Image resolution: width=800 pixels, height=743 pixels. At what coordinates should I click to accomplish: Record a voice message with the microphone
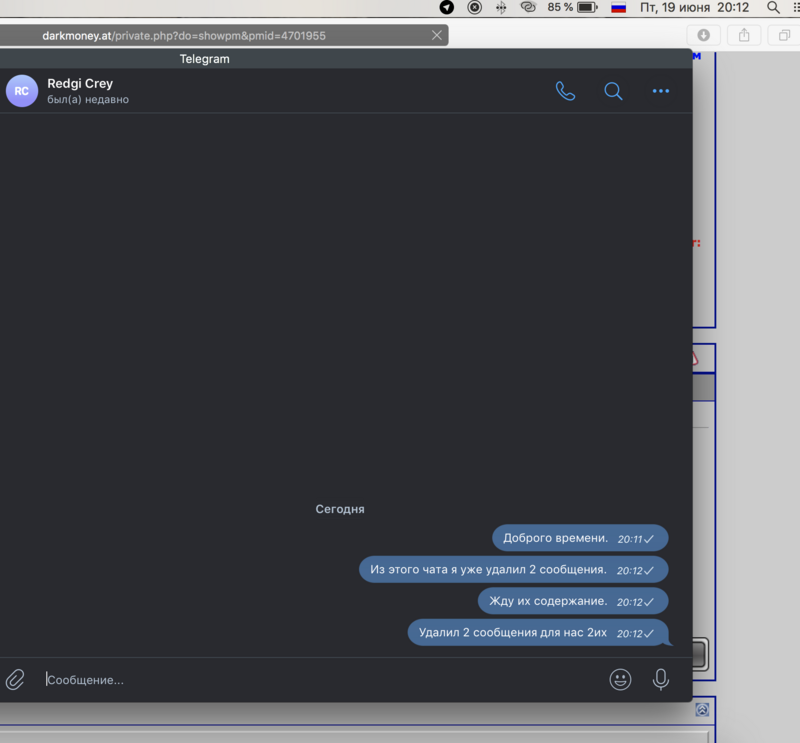click(661, 679)
